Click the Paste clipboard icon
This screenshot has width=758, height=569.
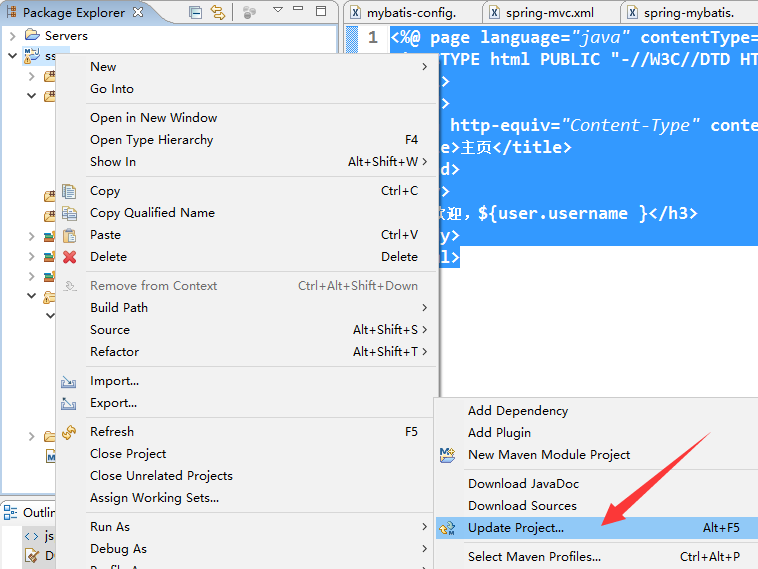click(69, 235)
